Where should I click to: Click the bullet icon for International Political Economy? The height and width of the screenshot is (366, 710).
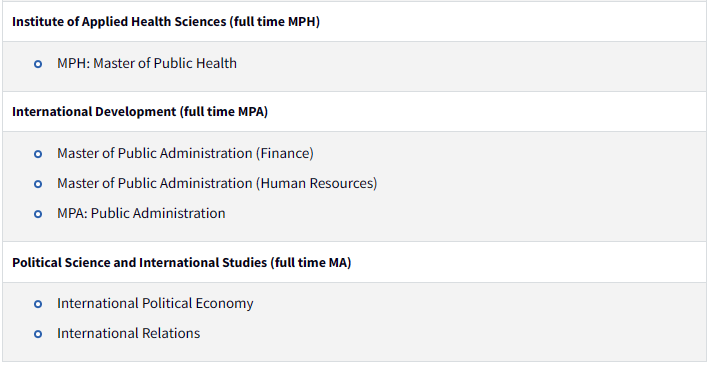click(38, 304)
